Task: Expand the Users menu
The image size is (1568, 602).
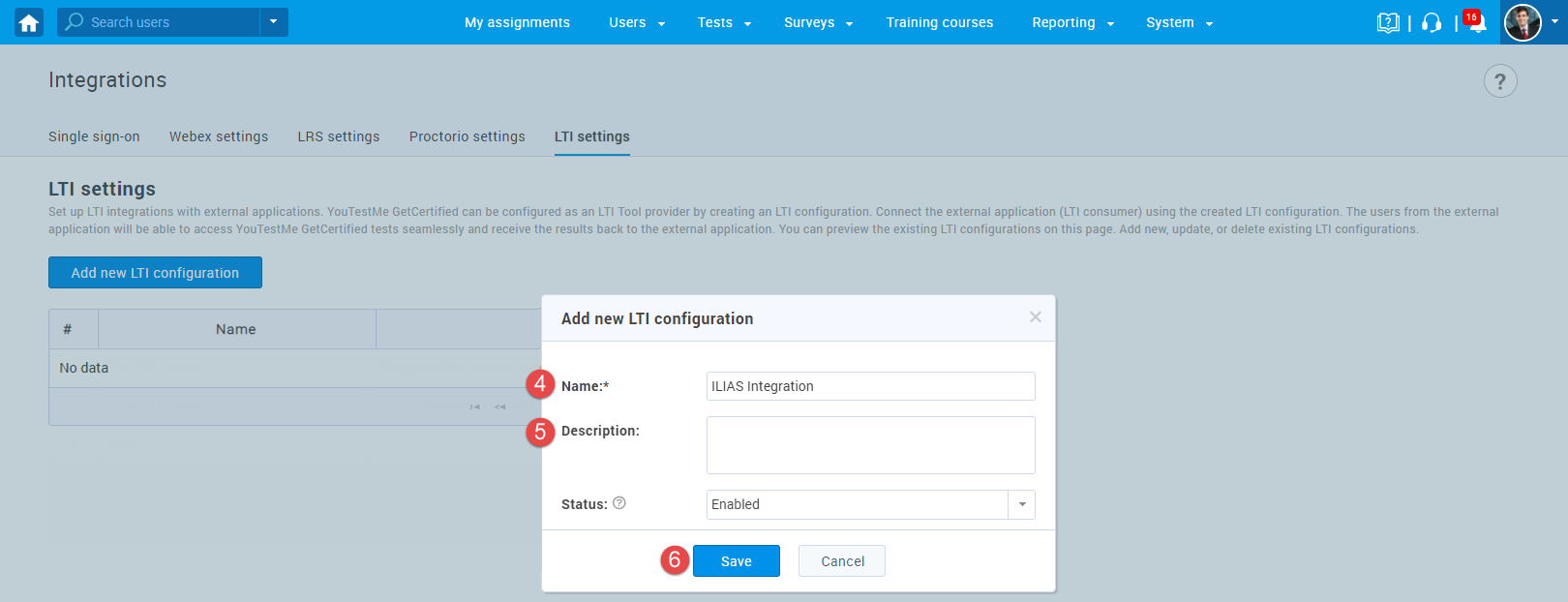Action: click(636, 22)
